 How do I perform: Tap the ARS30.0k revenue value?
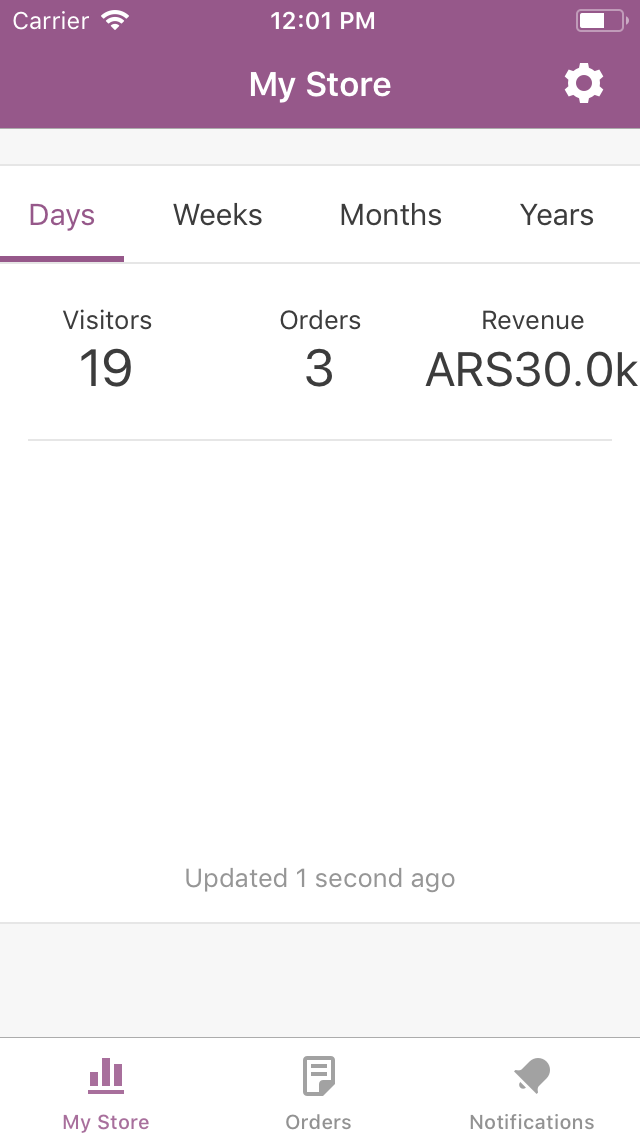coord(531,369)
